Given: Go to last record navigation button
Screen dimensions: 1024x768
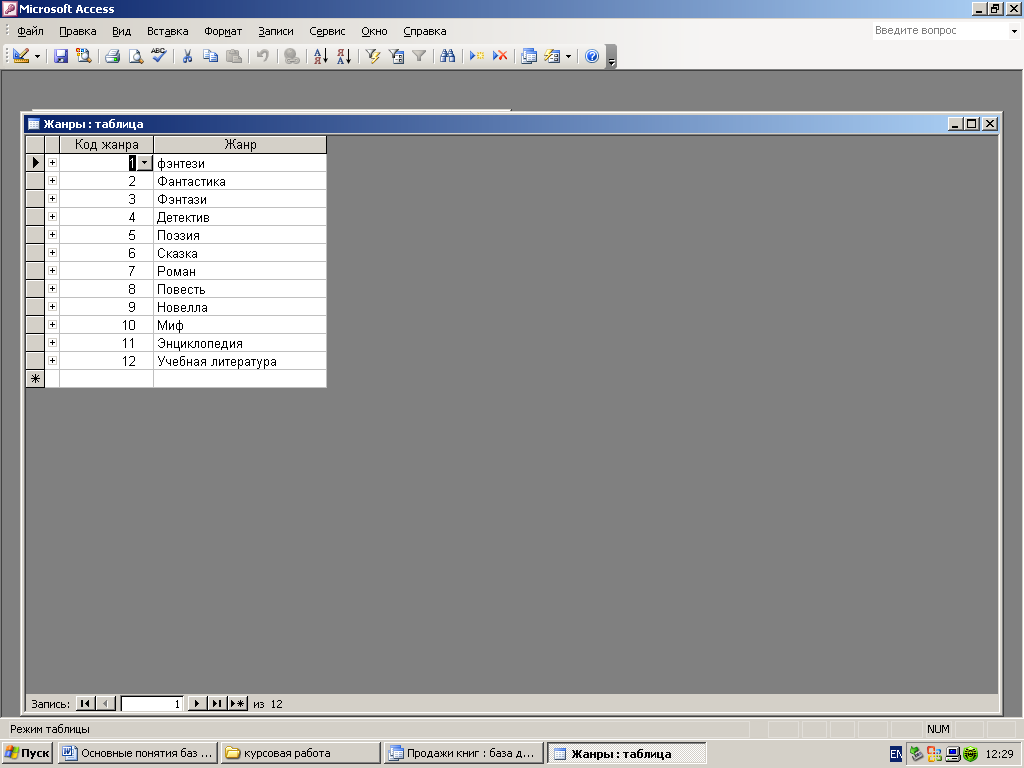Looking at the screenshot, I should 216,703.
